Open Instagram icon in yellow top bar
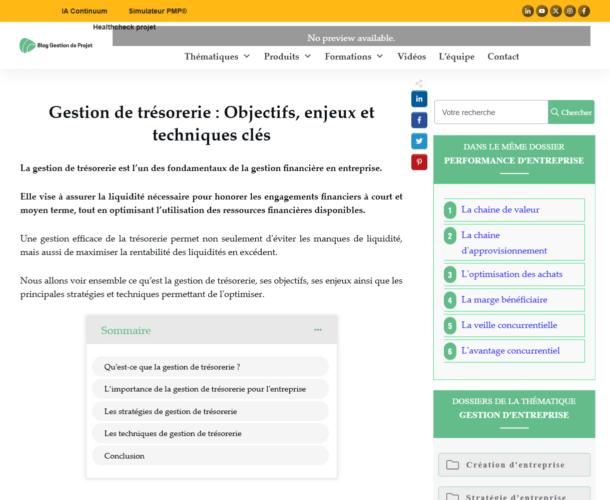Screen dimensions: 610x500 (570, 11)
